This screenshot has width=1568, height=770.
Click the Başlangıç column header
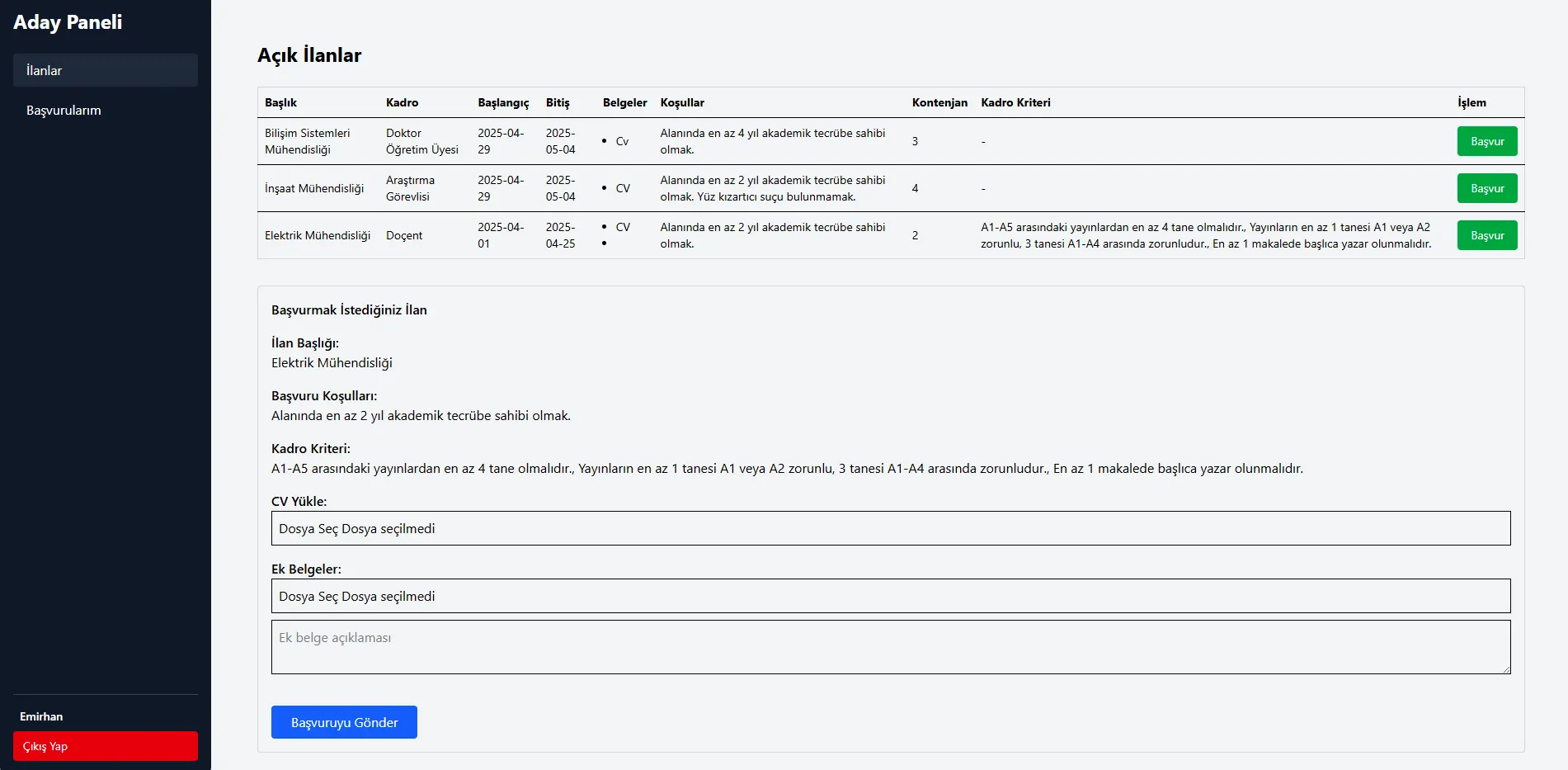[503, 102]
